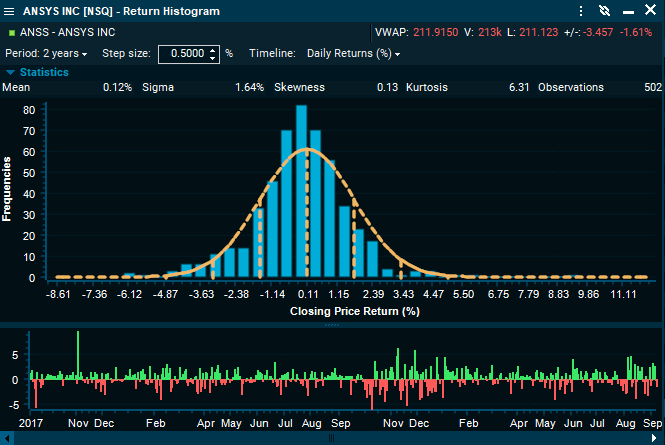
Task: Click the ANSS - ANSYS INC instrument label
Action: pyautogui.click(x=67, y=32)
